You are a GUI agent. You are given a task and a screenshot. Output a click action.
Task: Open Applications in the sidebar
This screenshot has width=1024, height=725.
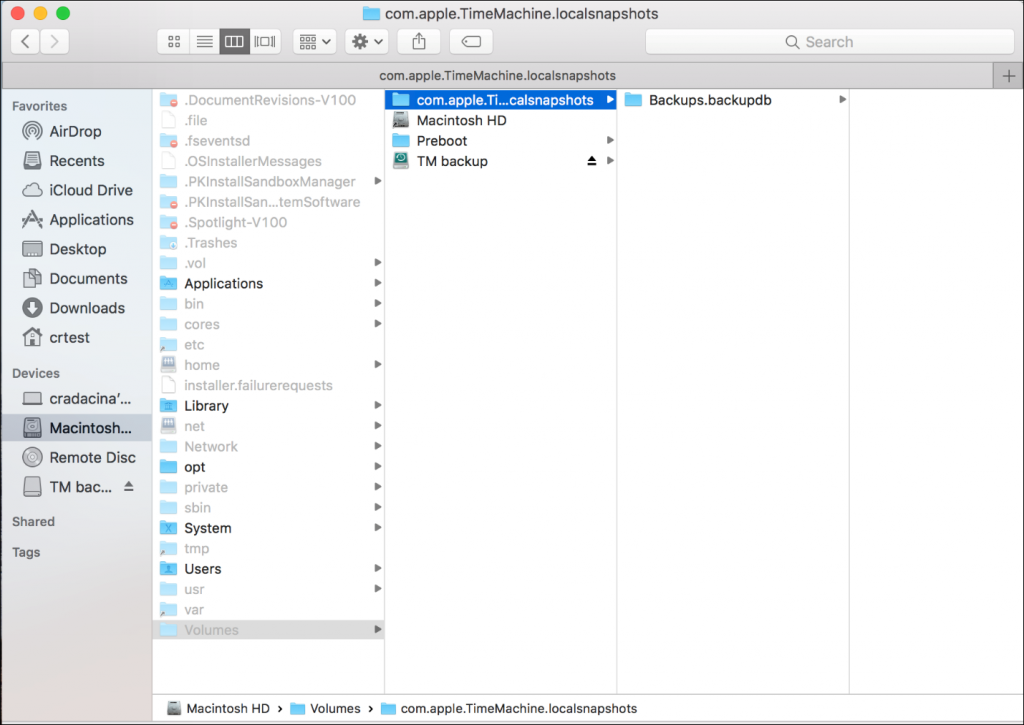tap(77, 219)
